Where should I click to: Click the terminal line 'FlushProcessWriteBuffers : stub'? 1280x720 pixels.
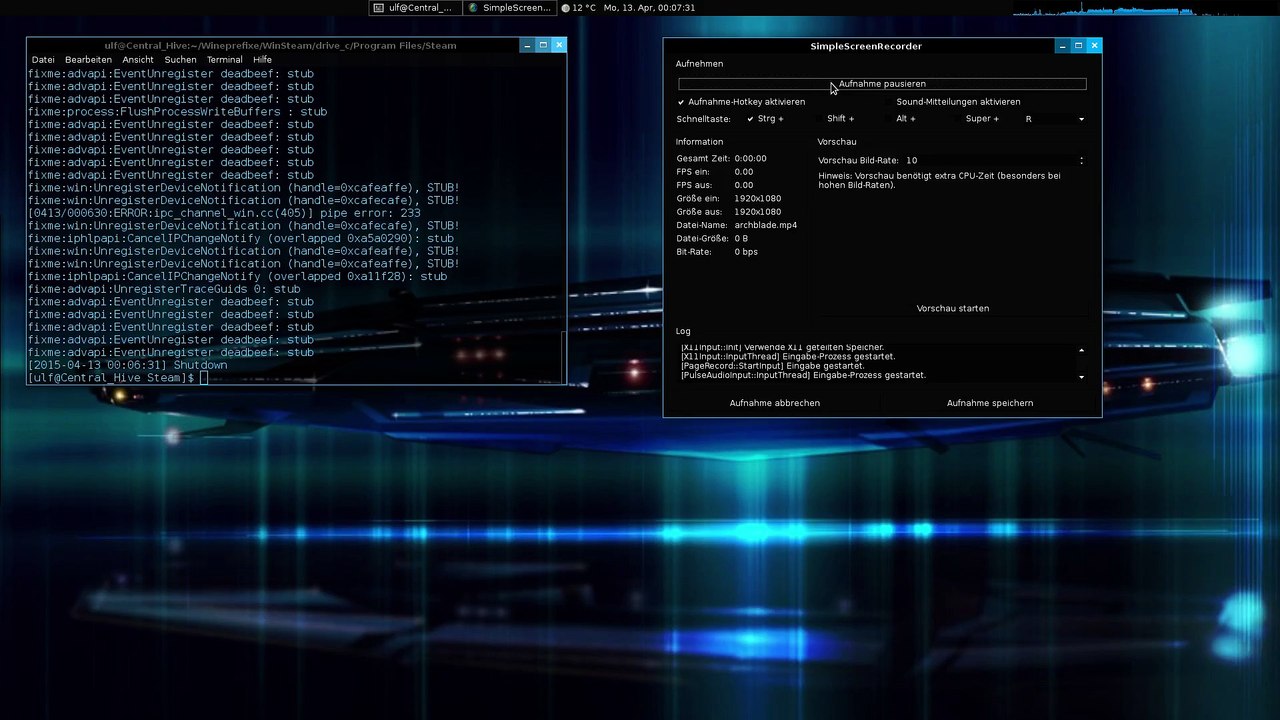[177, 112]
